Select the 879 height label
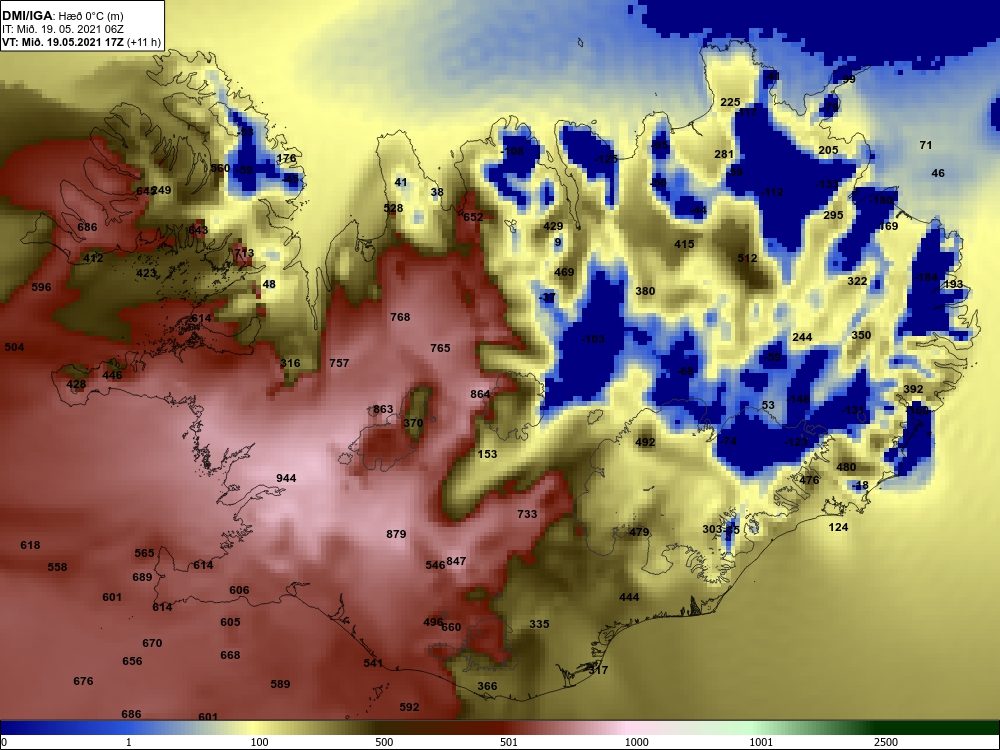1000x750 pixels. pyautogui.click(x=396, y=534)
